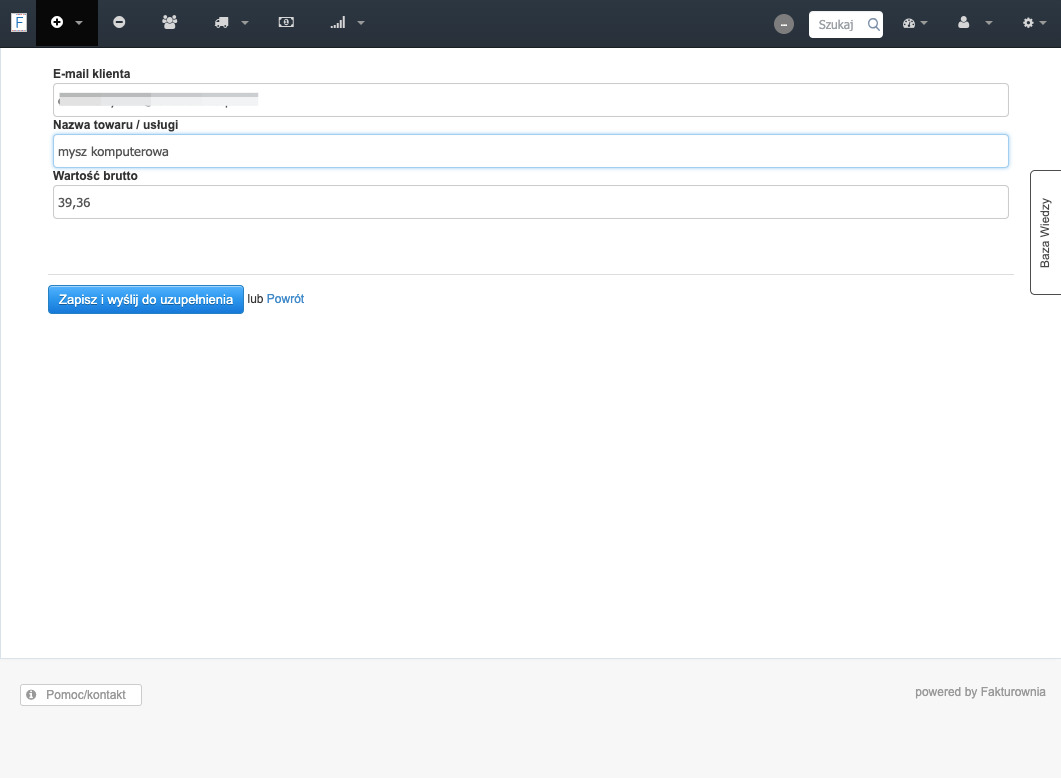Click the gray round minus badge

pyautogui.click(x=784, y=24)
